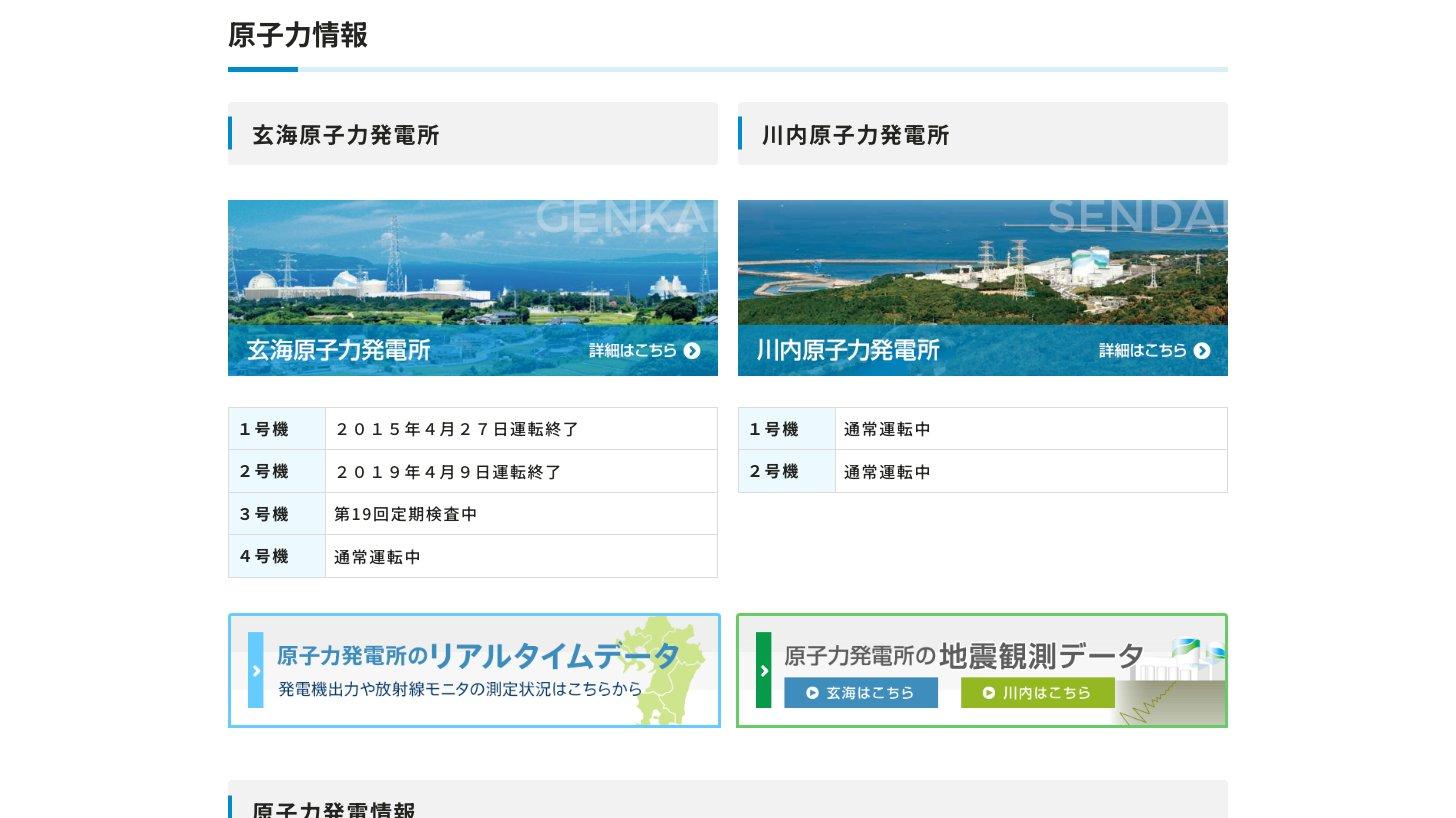Click Sendai table １号機 row label
Image resolution: width=1456 pixels, height=818 pixels.
(x=787, y=429)
